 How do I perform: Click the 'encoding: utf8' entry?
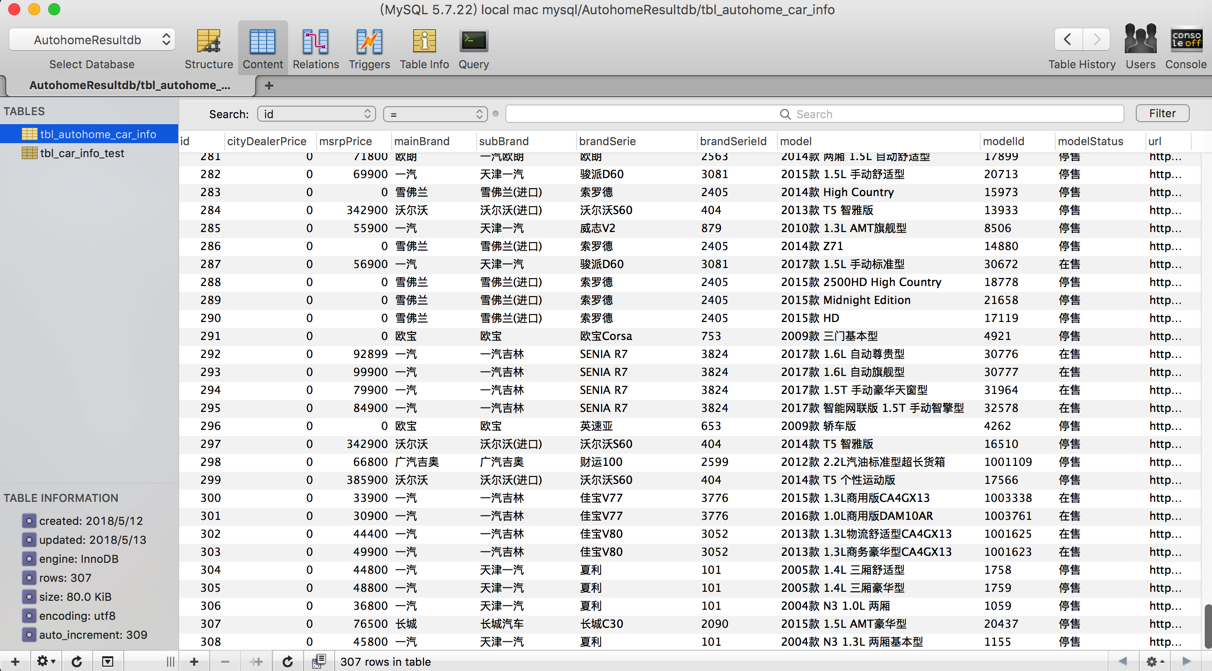click(x=78, y=616)
